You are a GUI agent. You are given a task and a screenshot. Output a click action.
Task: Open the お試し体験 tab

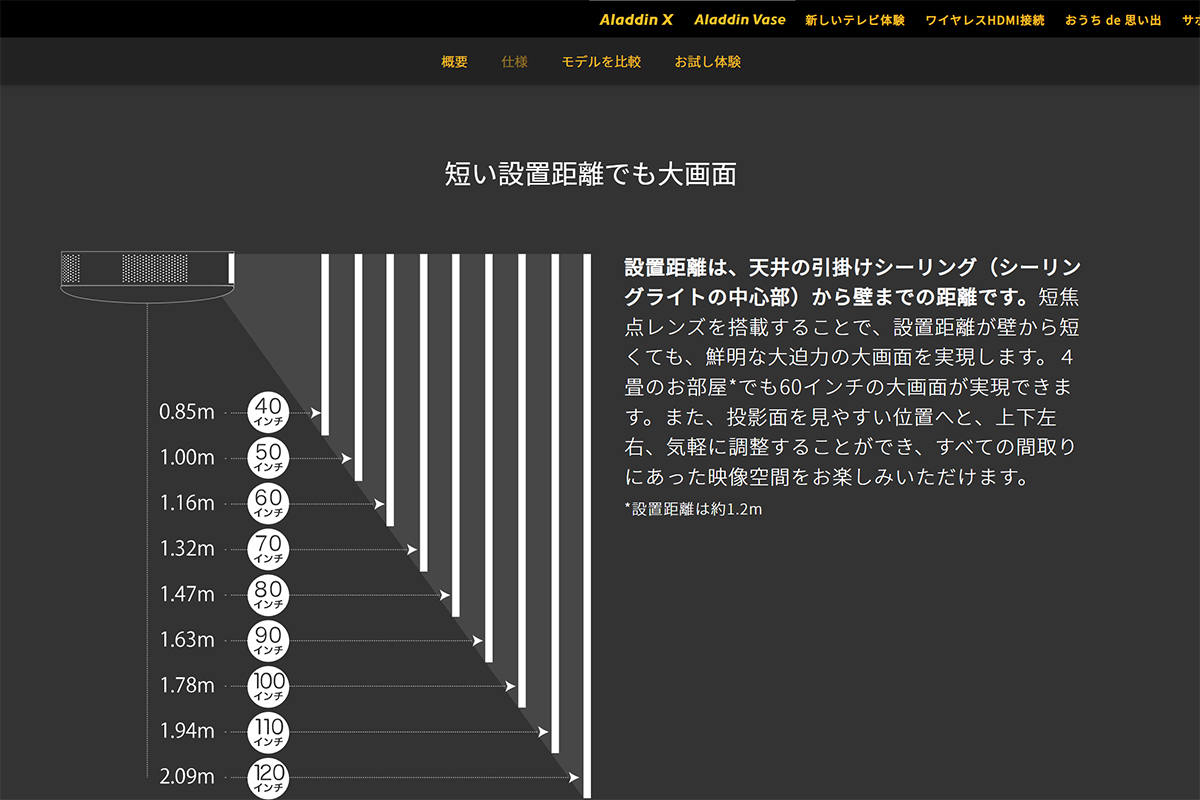tap(708, 62)
